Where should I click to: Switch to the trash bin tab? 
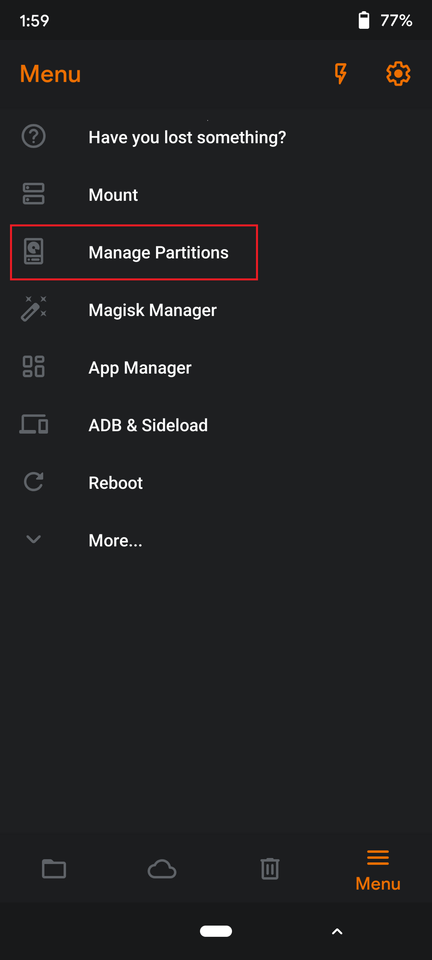(x=270, y=868)
